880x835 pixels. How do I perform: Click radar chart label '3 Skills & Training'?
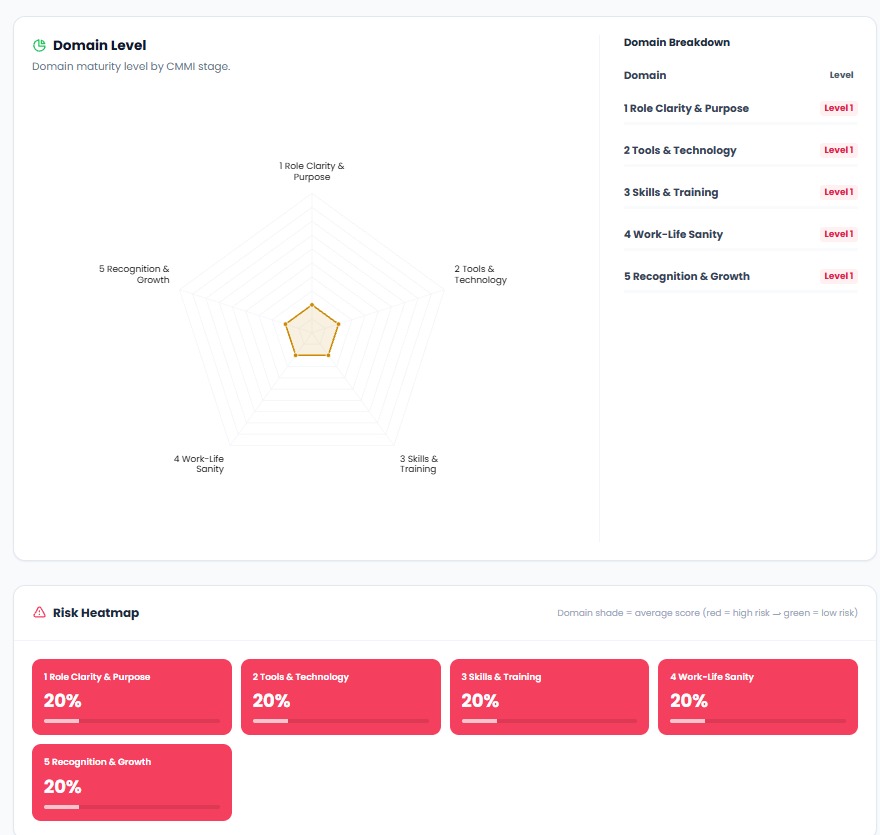[x=419, y=464]
